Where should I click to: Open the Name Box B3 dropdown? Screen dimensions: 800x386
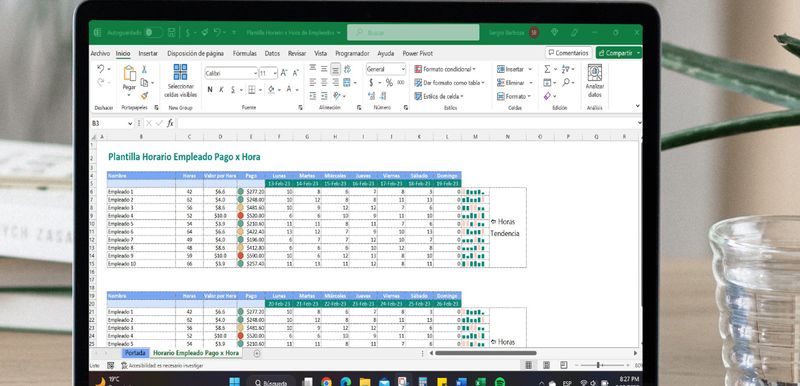tap(129, 123)
